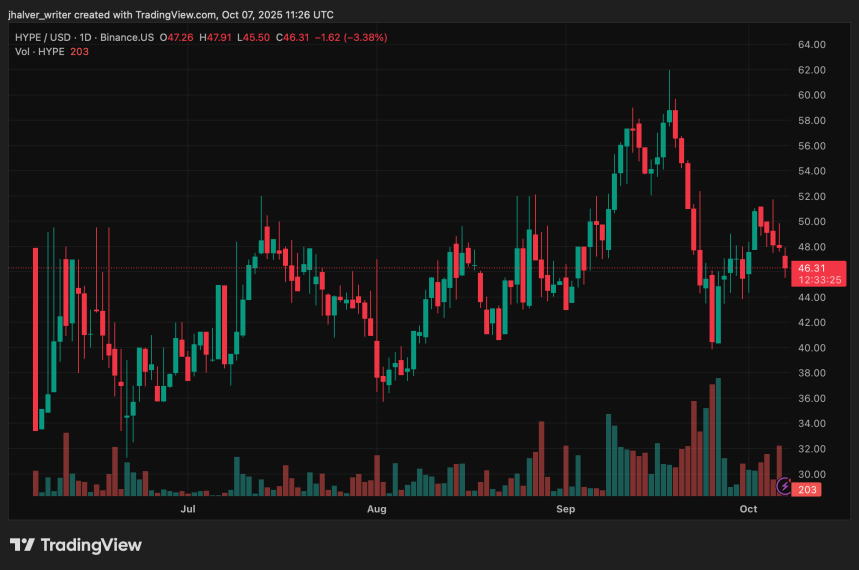This screenshot has height=570, width=859.
Task: Click the Vol · HYPE indicator legend
Action: [x=40, y=51]
